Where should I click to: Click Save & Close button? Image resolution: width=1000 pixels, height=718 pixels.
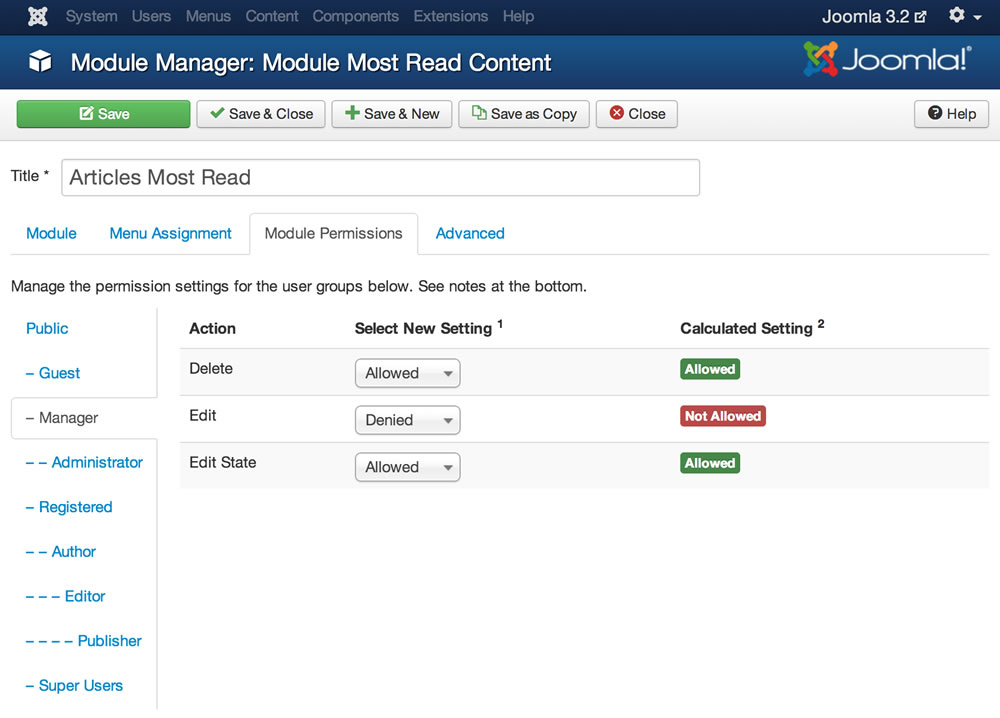261,114
